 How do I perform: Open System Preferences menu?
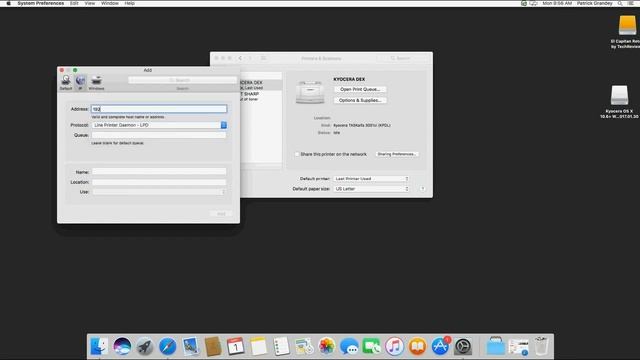pyautogui.click(x=41, y=3)
